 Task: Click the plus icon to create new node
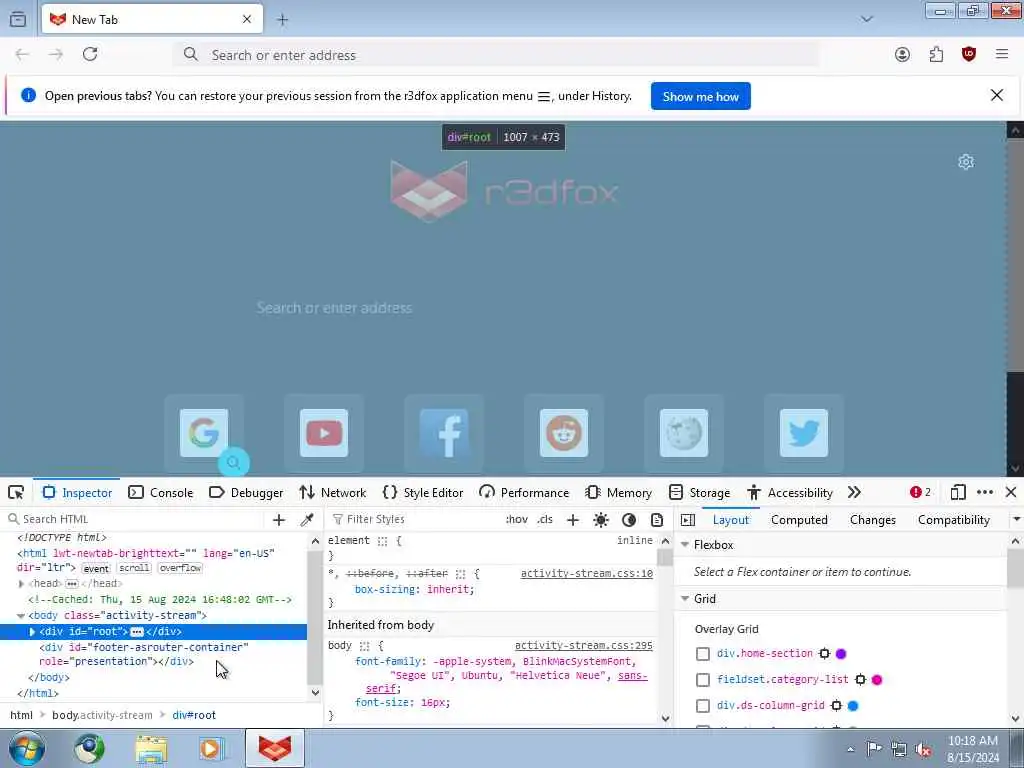(279, 519)
